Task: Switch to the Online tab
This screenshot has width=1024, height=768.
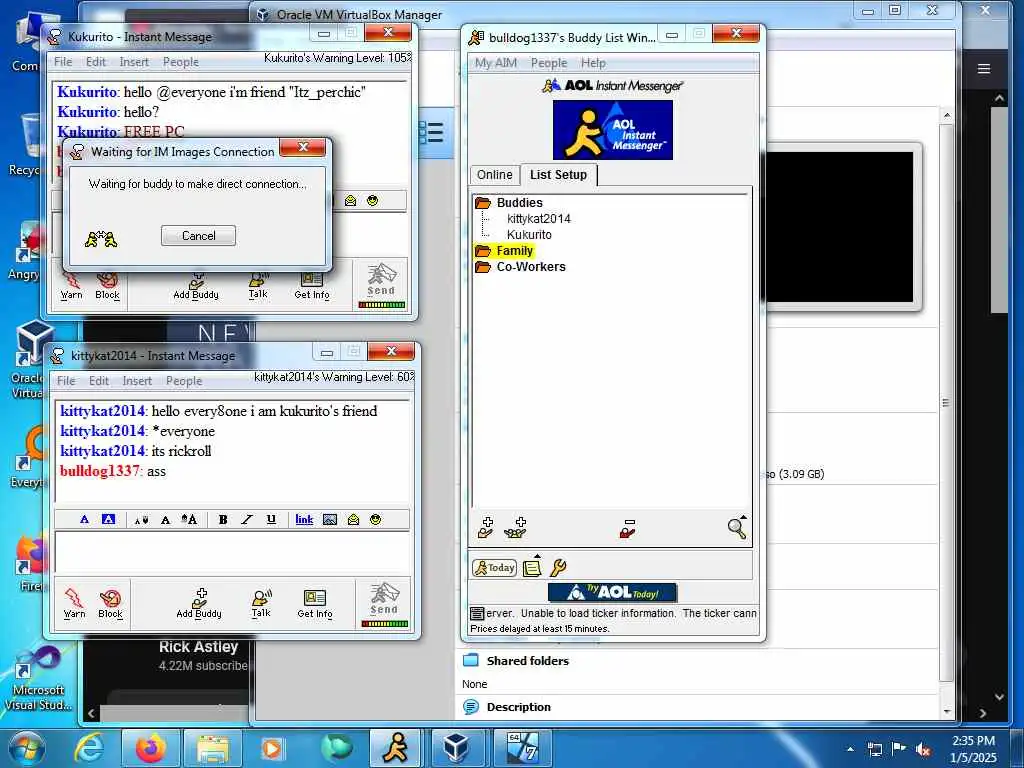Action: [494, 174]
